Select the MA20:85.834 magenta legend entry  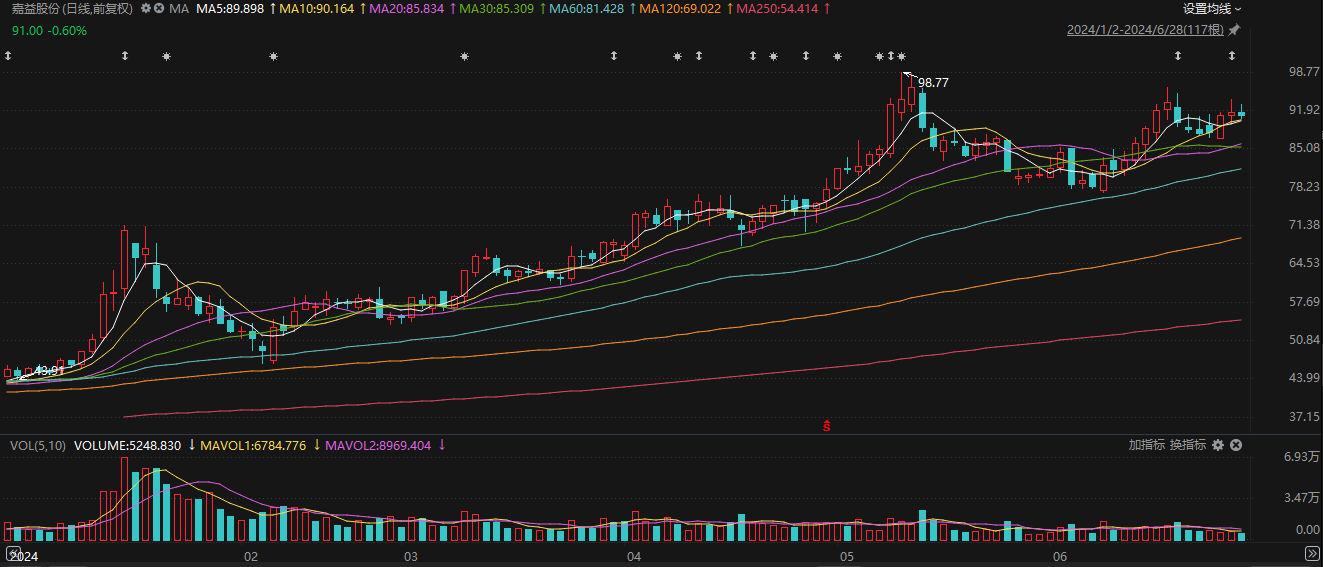(406, 8)
